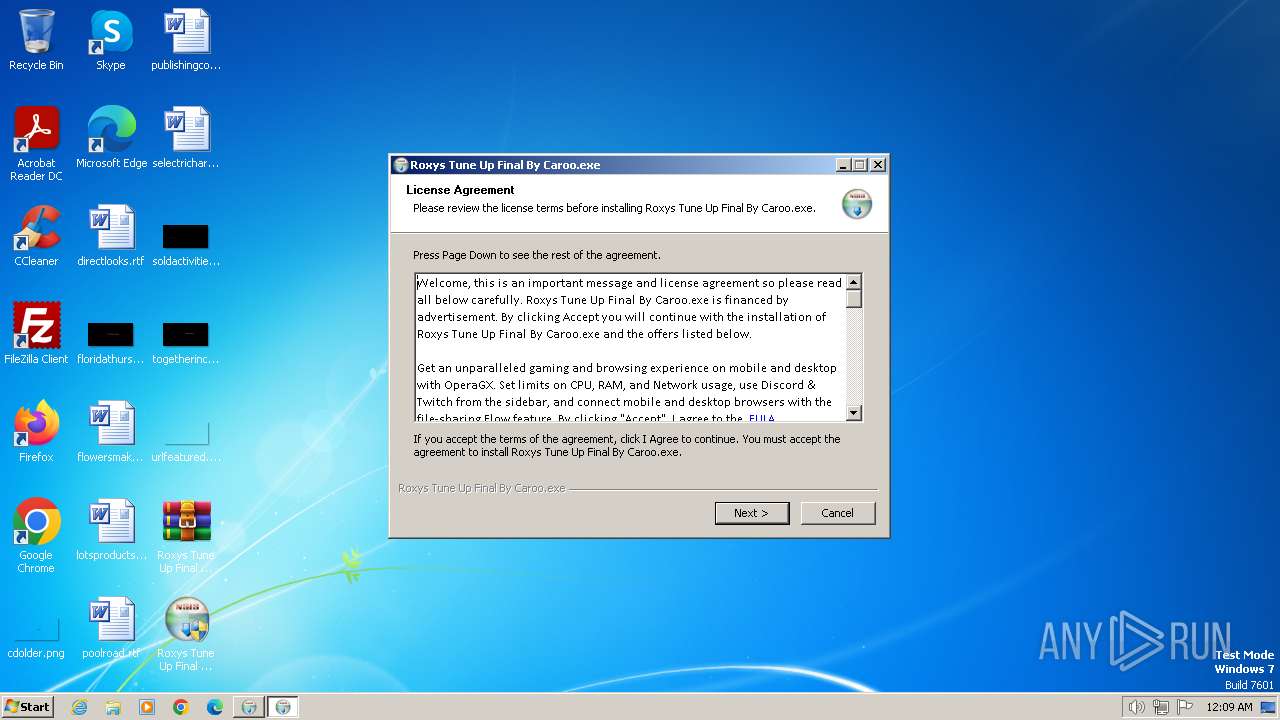Open Edge from the taskbar

click(215, 707)
